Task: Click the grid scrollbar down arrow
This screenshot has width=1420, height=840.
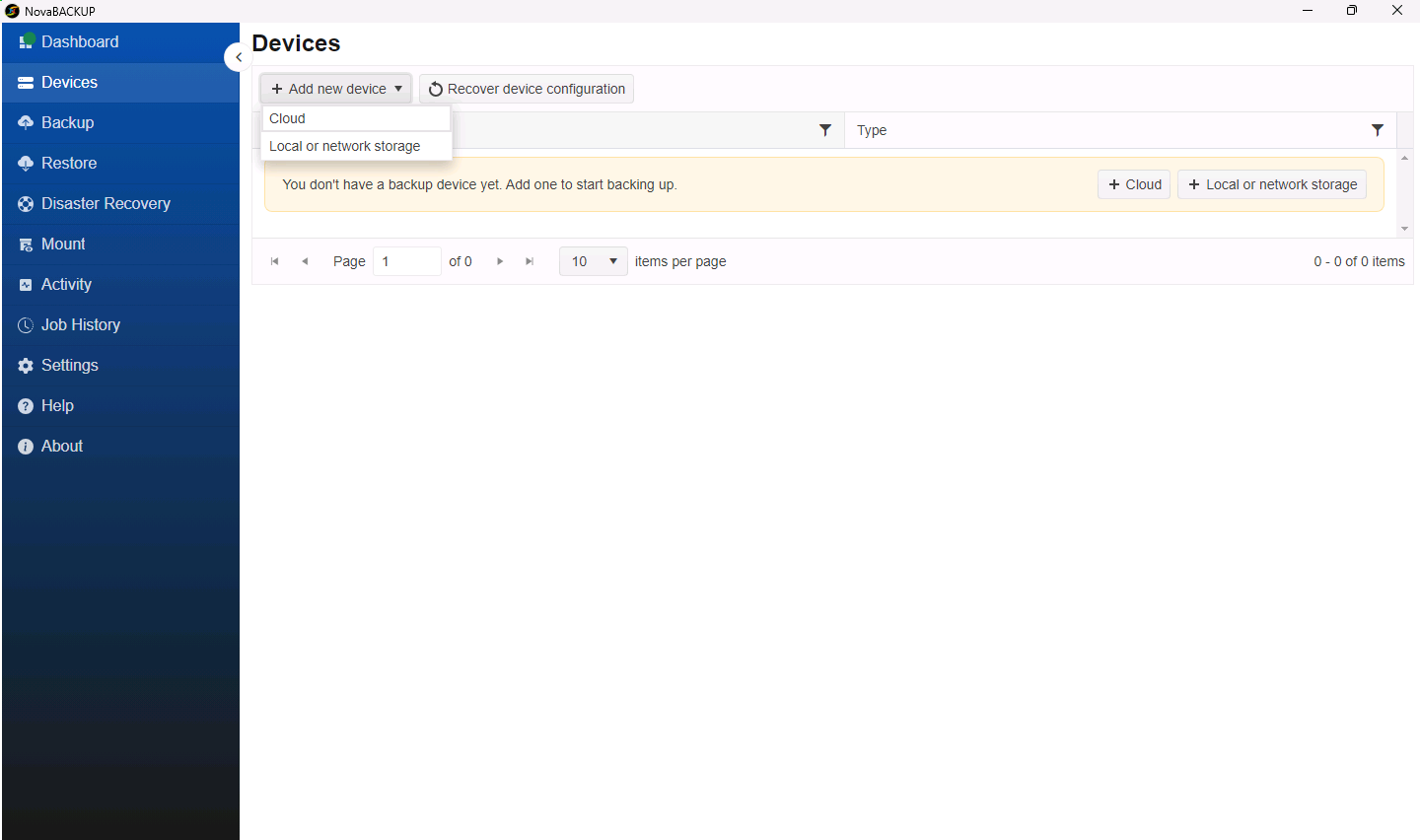Action: coord(1404,229)
